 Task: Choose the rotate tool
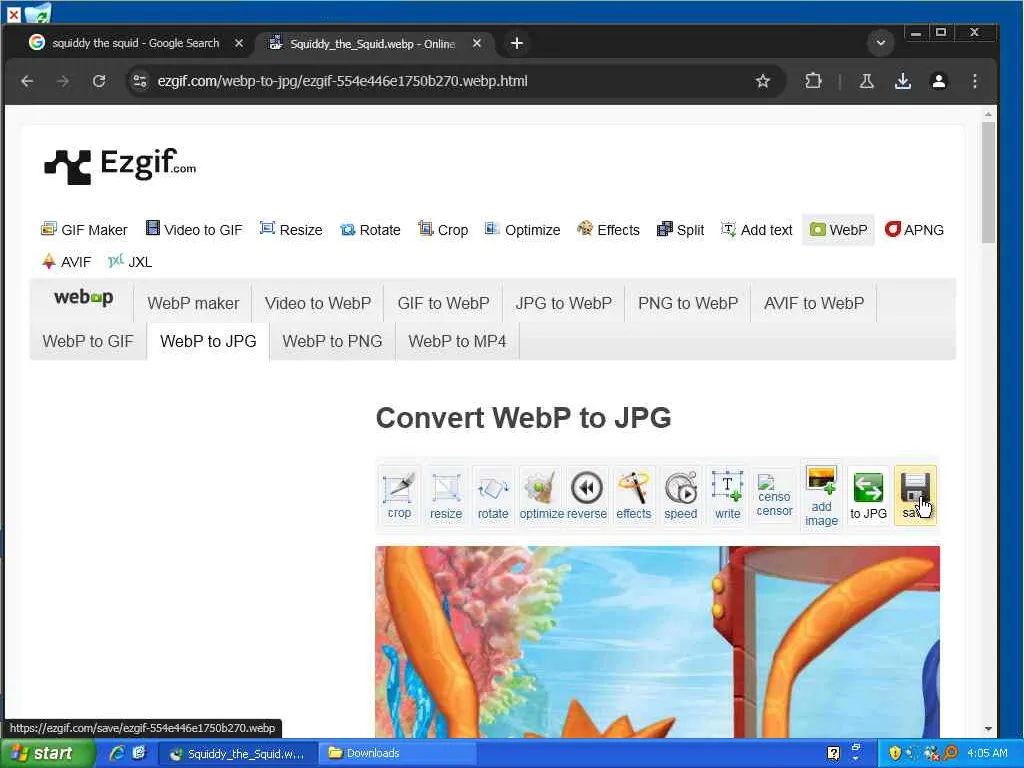tap(493, 494)
